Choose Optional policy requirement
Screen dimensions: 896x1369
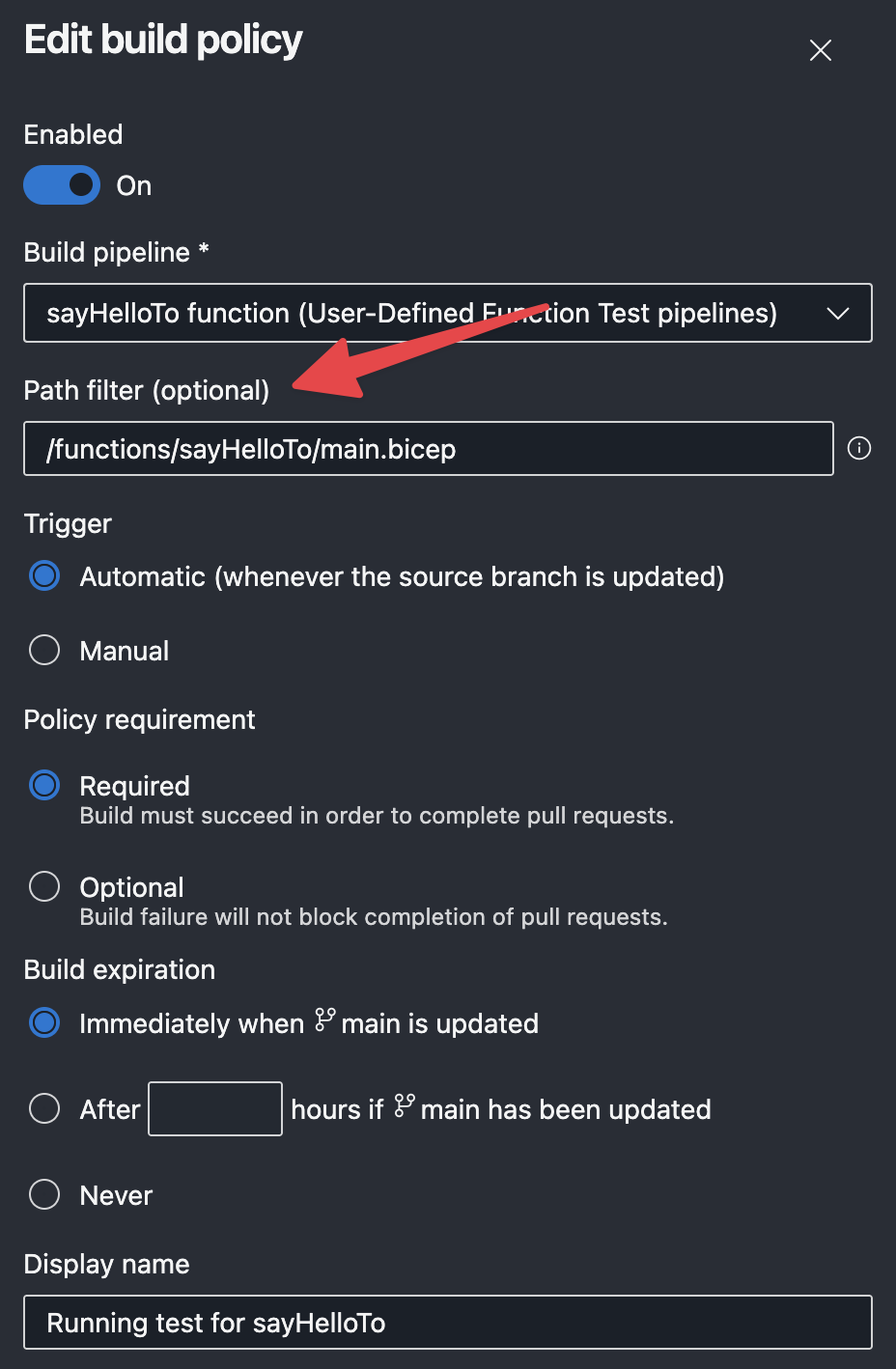coord(44,886)
